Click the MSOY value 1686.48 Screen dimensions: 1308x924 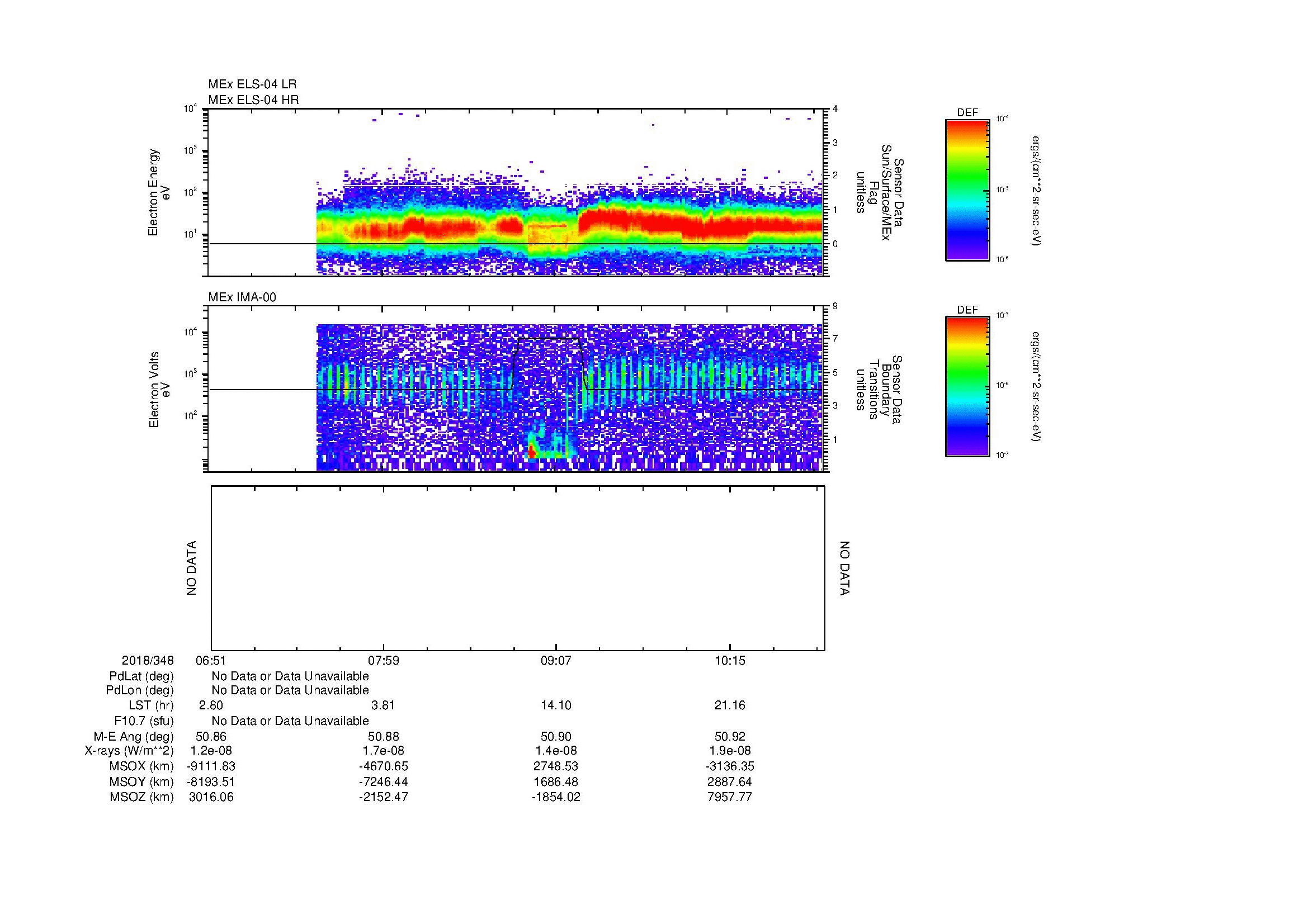[556, 781]
